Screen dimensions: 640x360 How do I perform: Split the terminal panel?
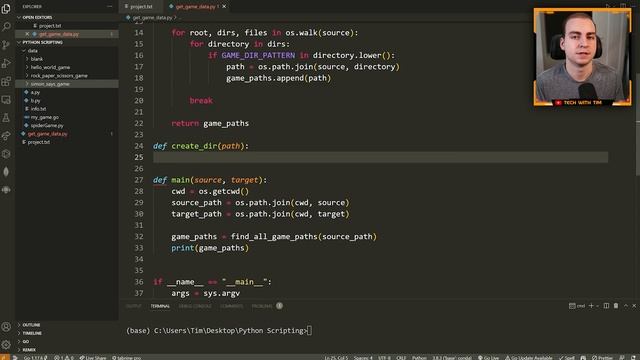click(606, 306)
